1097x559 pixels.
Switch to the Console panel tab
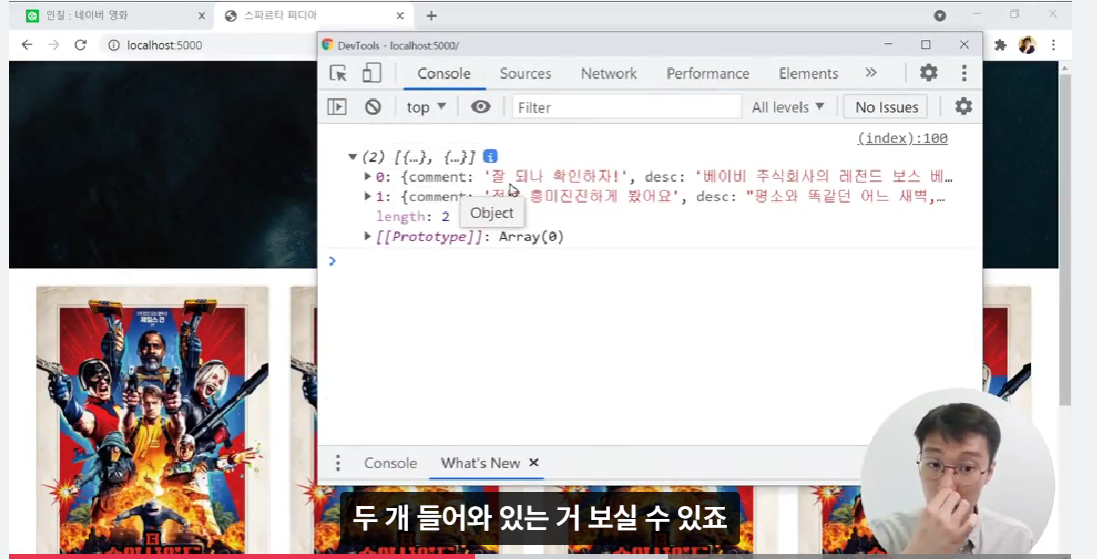[x=444, y=73]
